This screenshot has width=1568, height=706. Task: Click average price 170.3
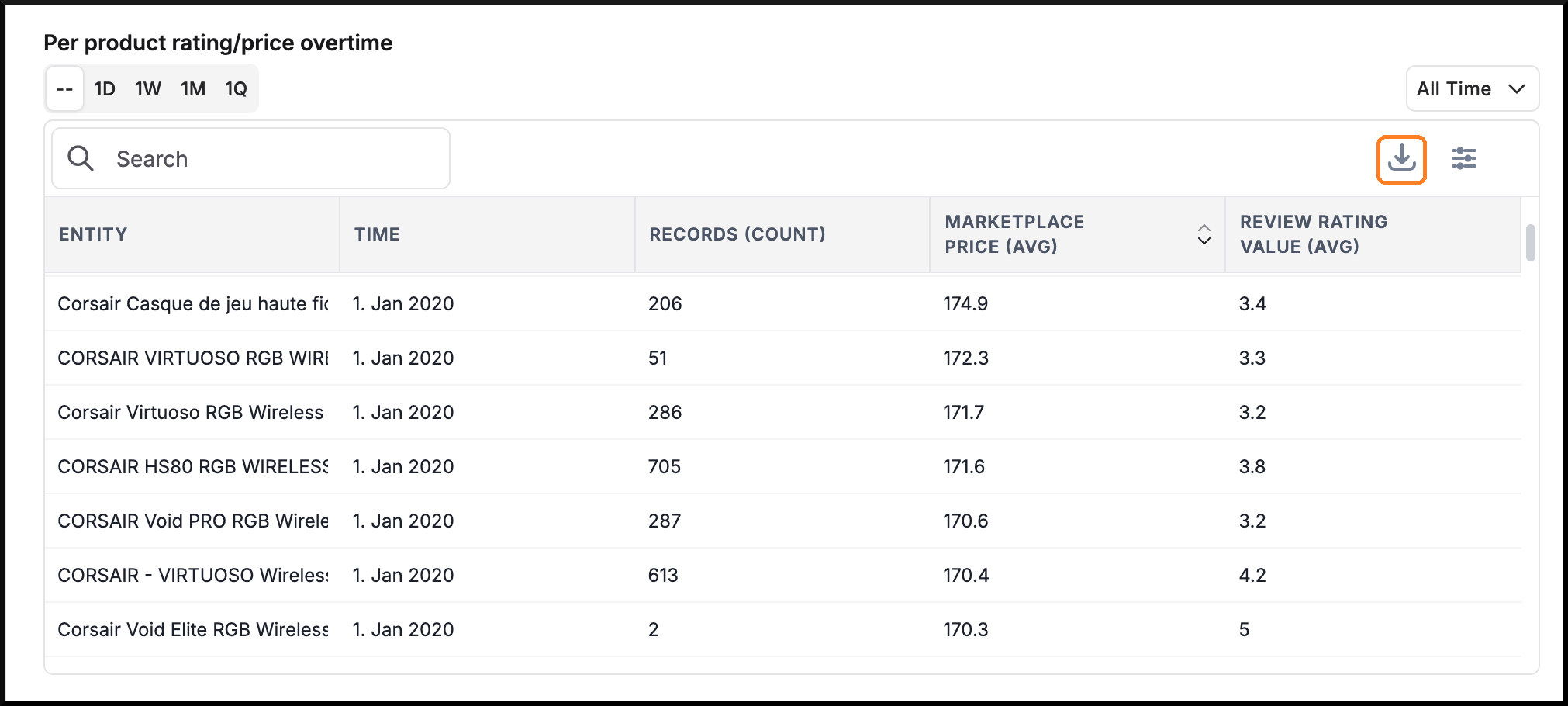965,629
